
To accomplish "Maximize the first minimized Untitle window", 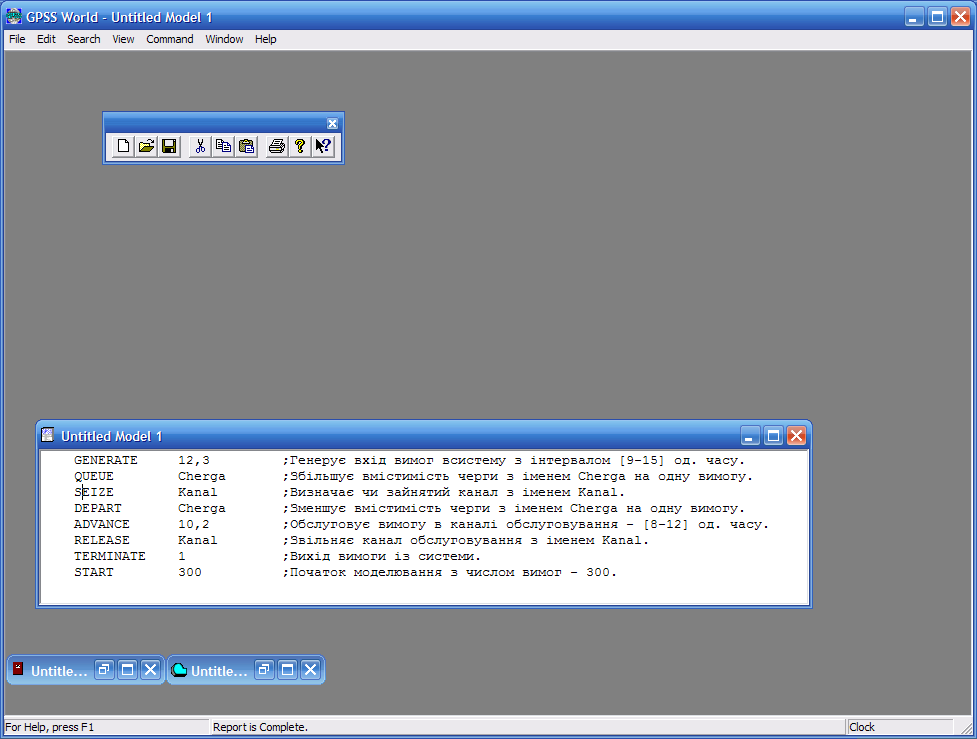I will [x=127, y=670].
